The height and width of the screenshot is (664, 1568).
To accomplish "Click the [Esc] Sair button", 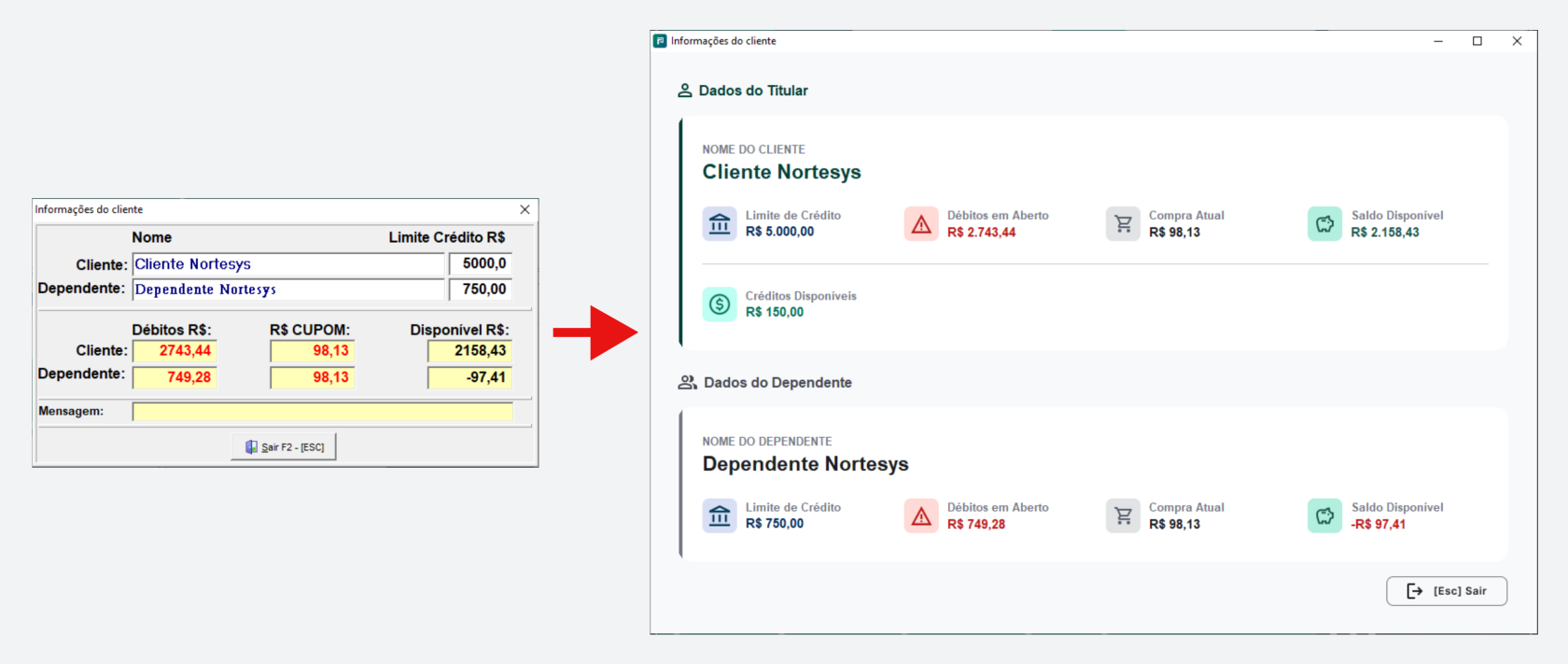I will [1447, 591].
